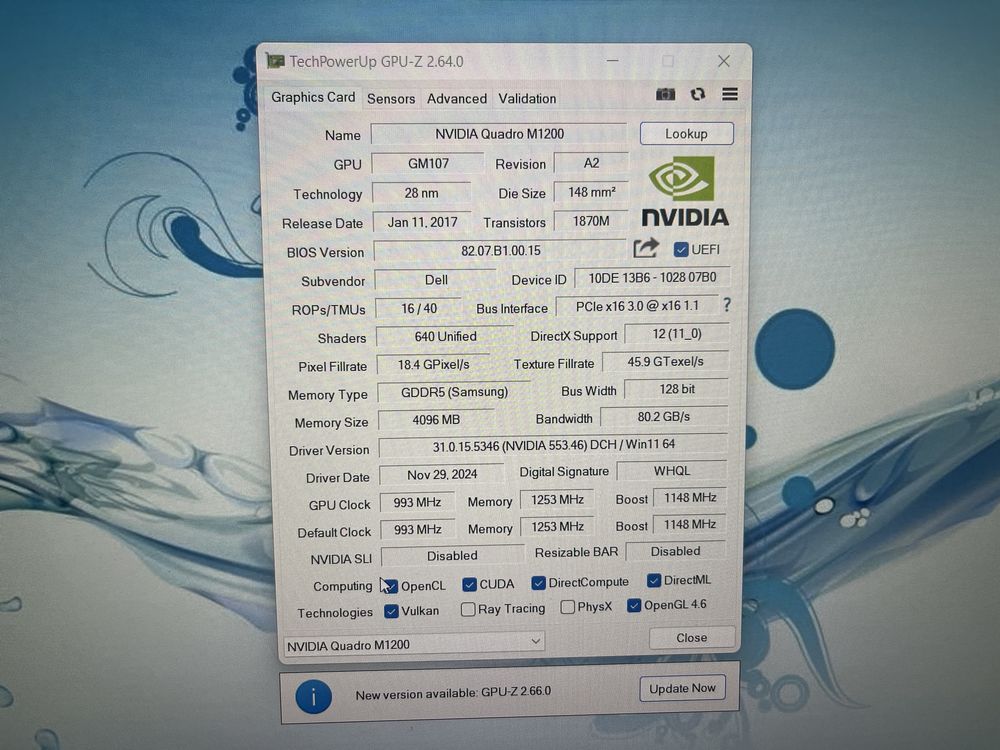
Task: Click the refresh icon in GPU-Z
Action: click(698, 94)
